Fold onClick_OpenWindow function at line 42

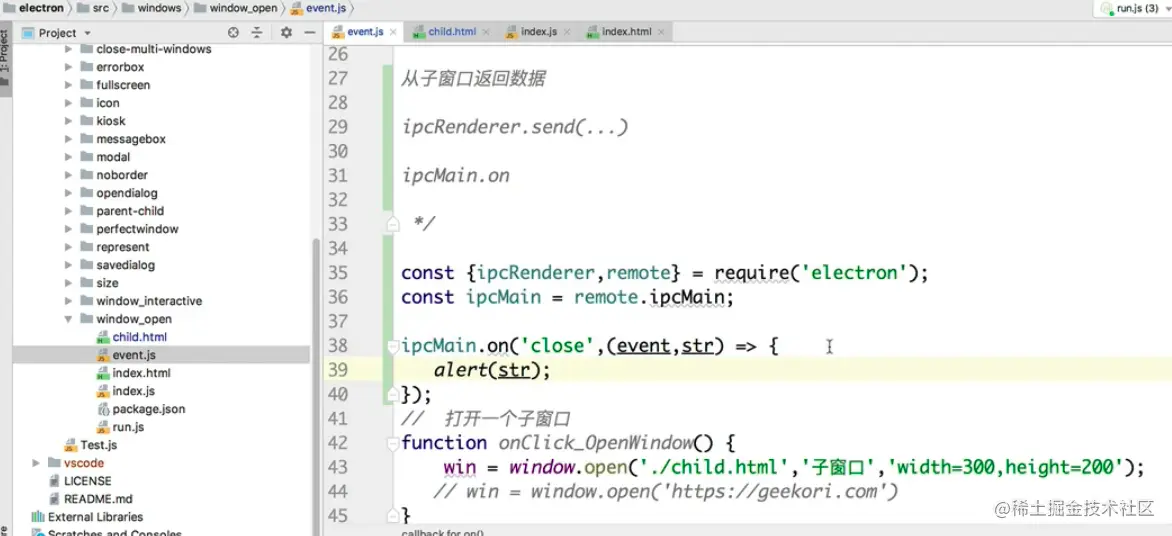392,443
